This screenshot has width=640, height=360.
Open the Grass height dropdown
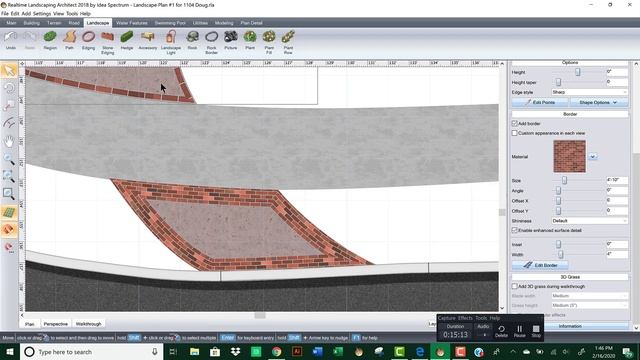pos(589,305)
